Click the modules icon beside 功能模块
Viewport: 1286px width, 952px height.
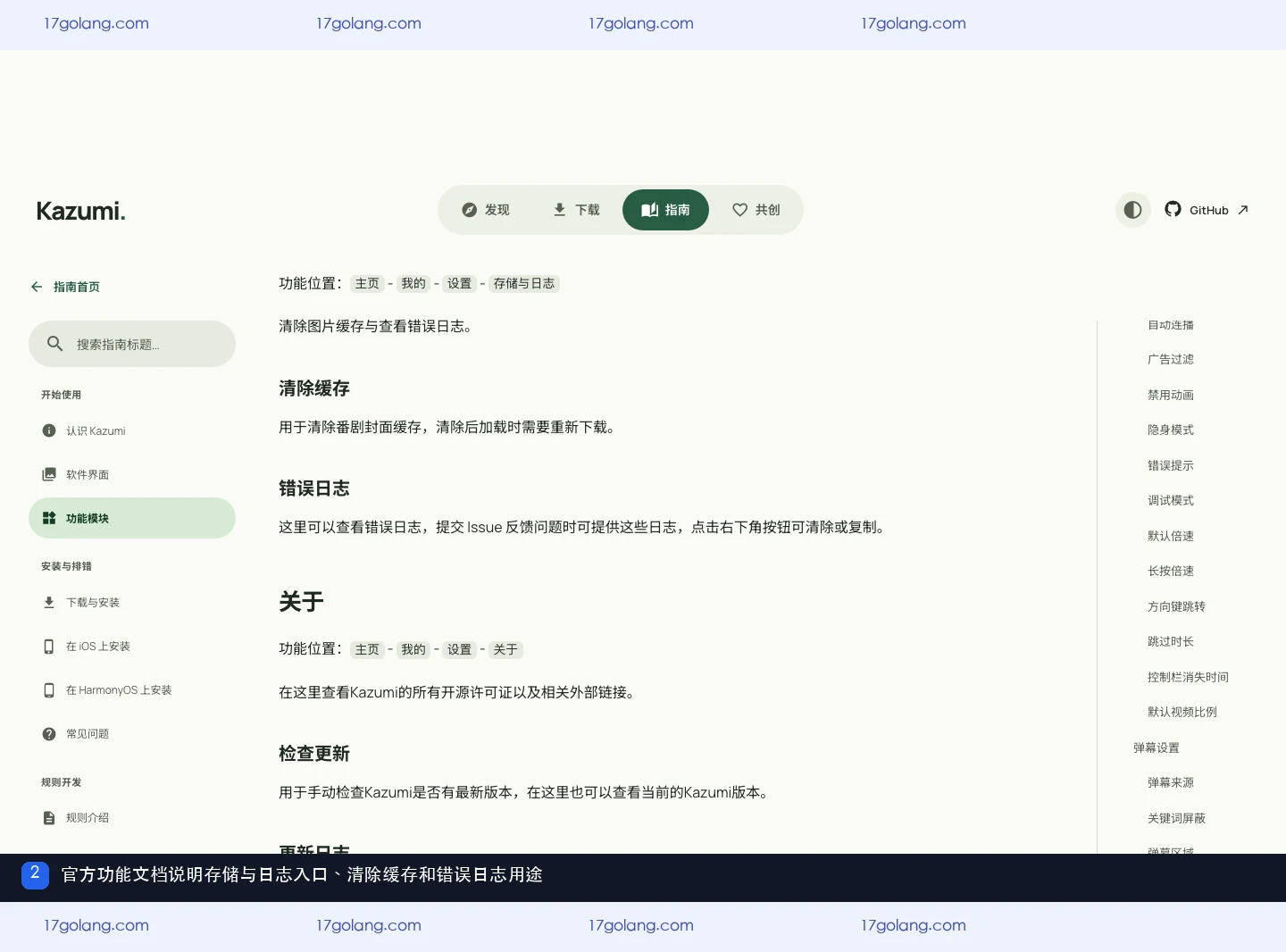click(x=49, y=518)
